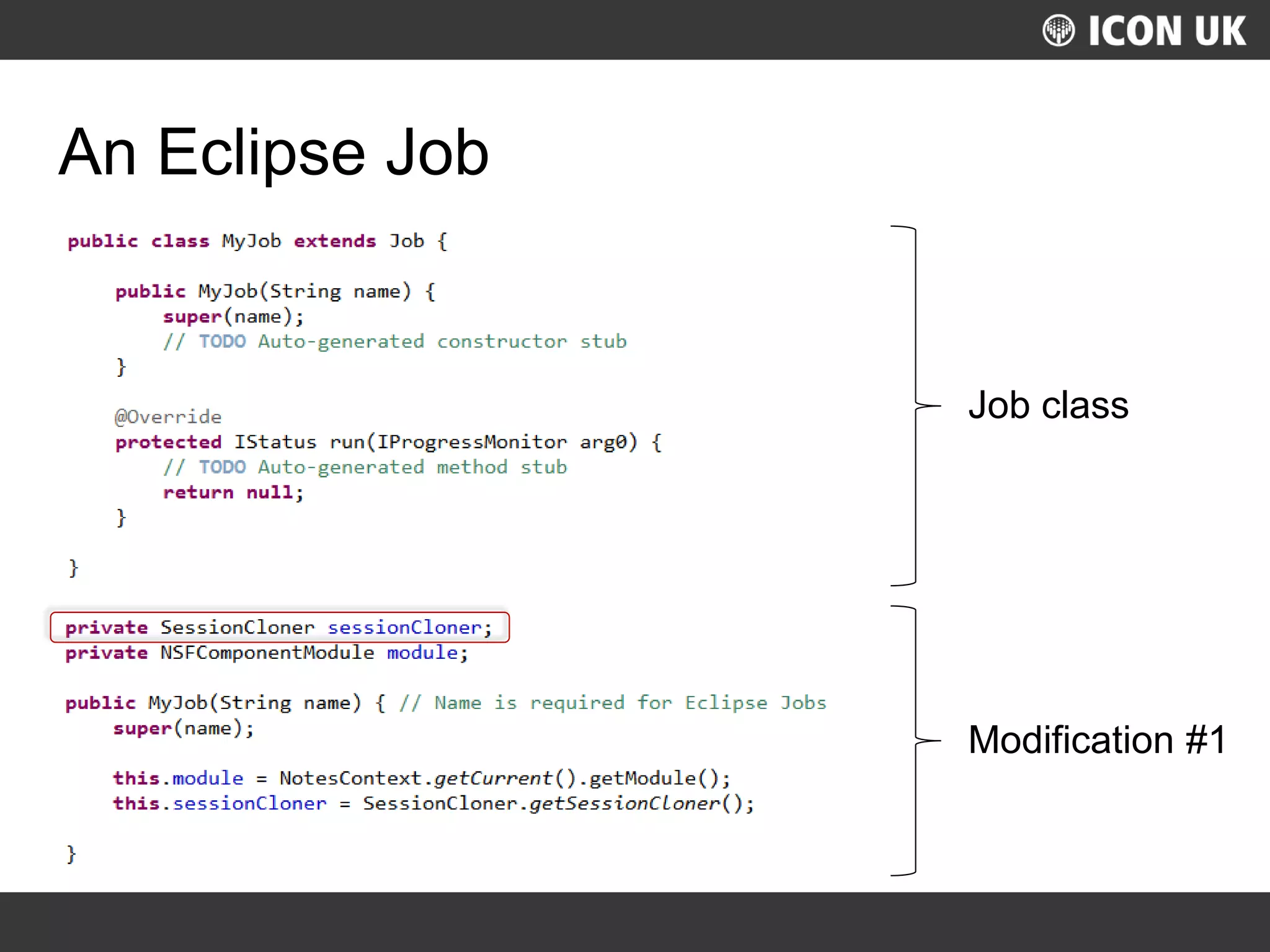The width and height of the screenshot is (1270, 952).
Task: Click the second 'public MyJob(String name) {' constructor
Action: (x=226, y=703)
